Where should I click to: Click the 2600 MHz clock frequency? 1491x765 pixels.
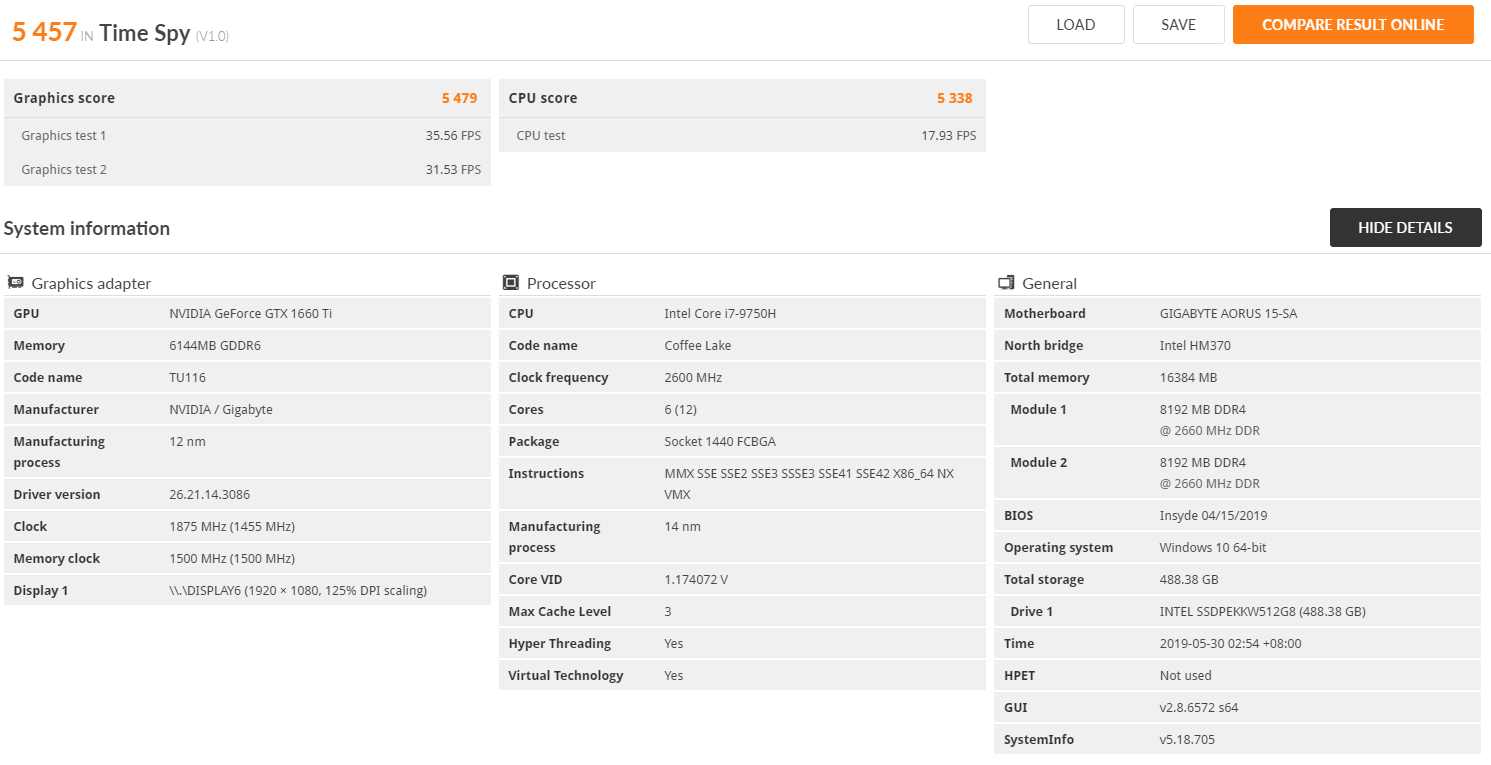point(693,377)
